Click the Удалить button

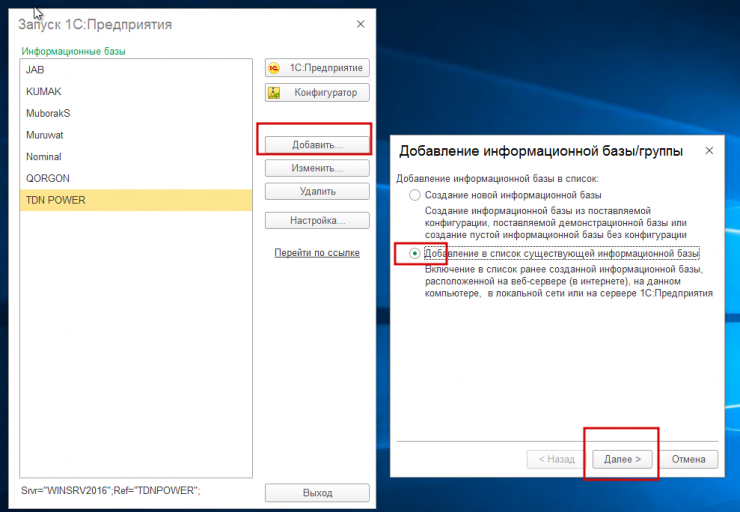click(317, 191)
